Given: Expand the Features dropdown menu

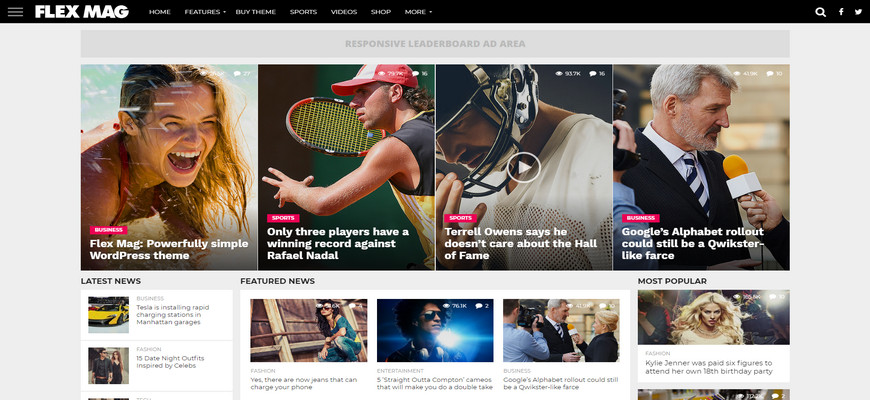Looking at the screenshot, I should [205, 12].
